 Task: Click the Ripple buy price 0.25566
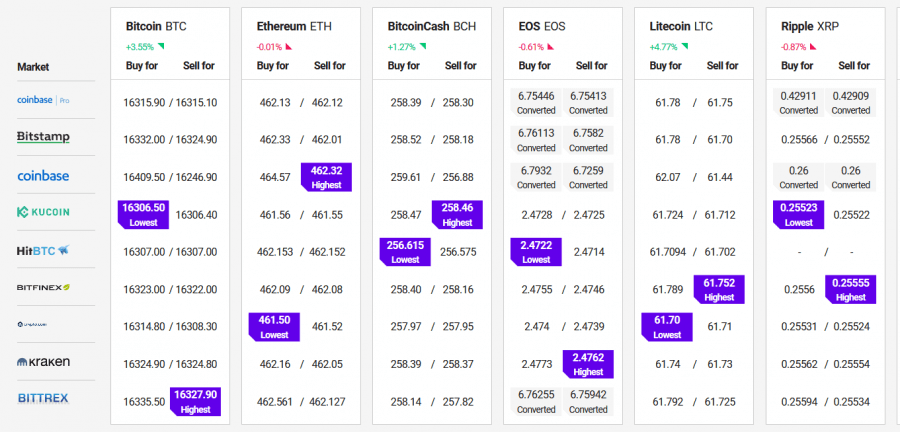click(x=799, y=140)
